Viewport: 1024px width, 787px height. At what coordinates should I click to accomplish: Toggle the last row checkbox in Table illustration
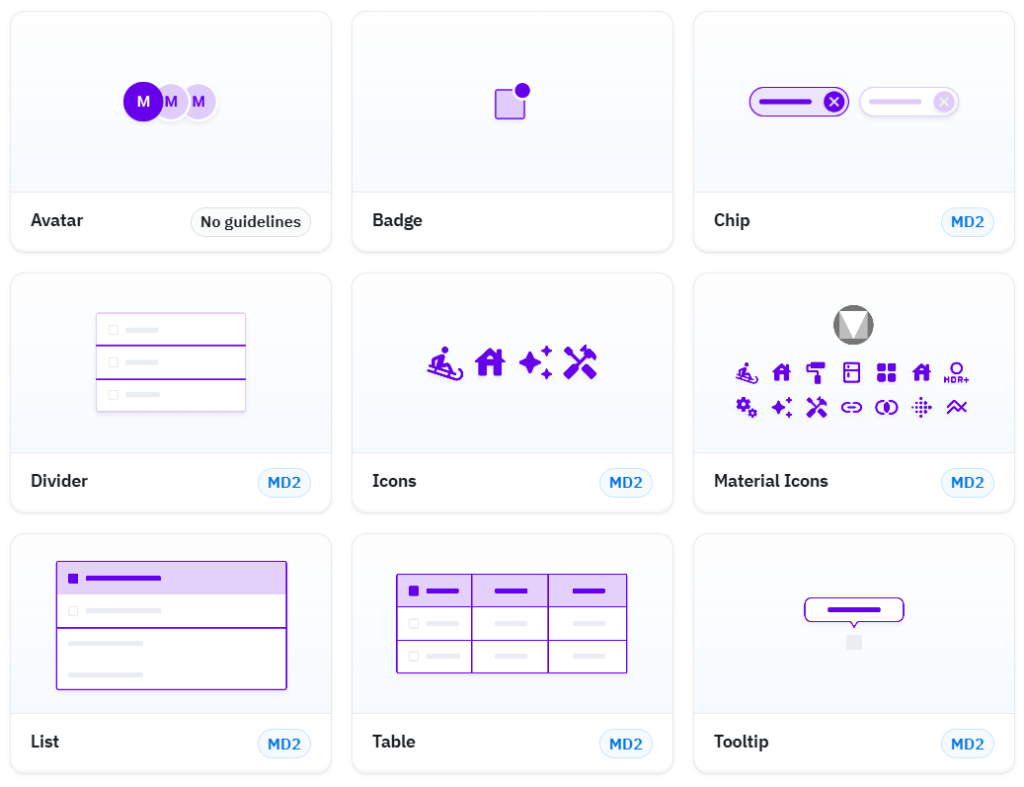(413, 656)
